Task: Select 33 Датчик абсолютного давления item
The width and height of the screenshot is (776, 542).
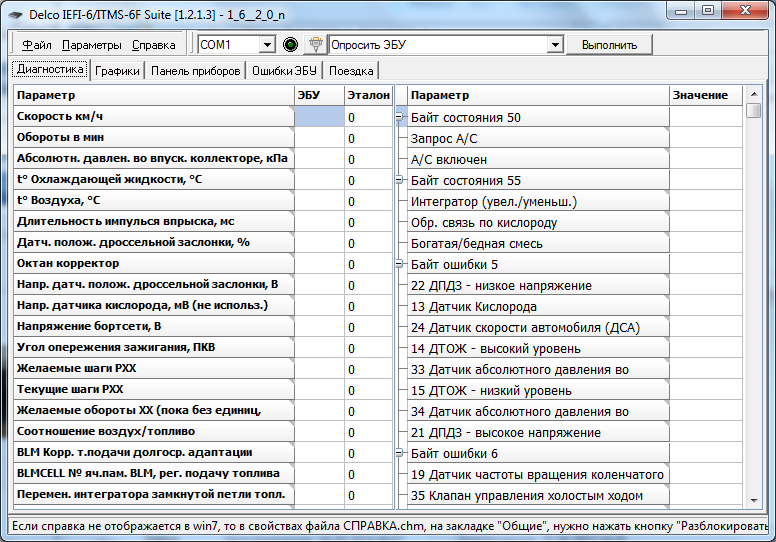Action: 538,370
